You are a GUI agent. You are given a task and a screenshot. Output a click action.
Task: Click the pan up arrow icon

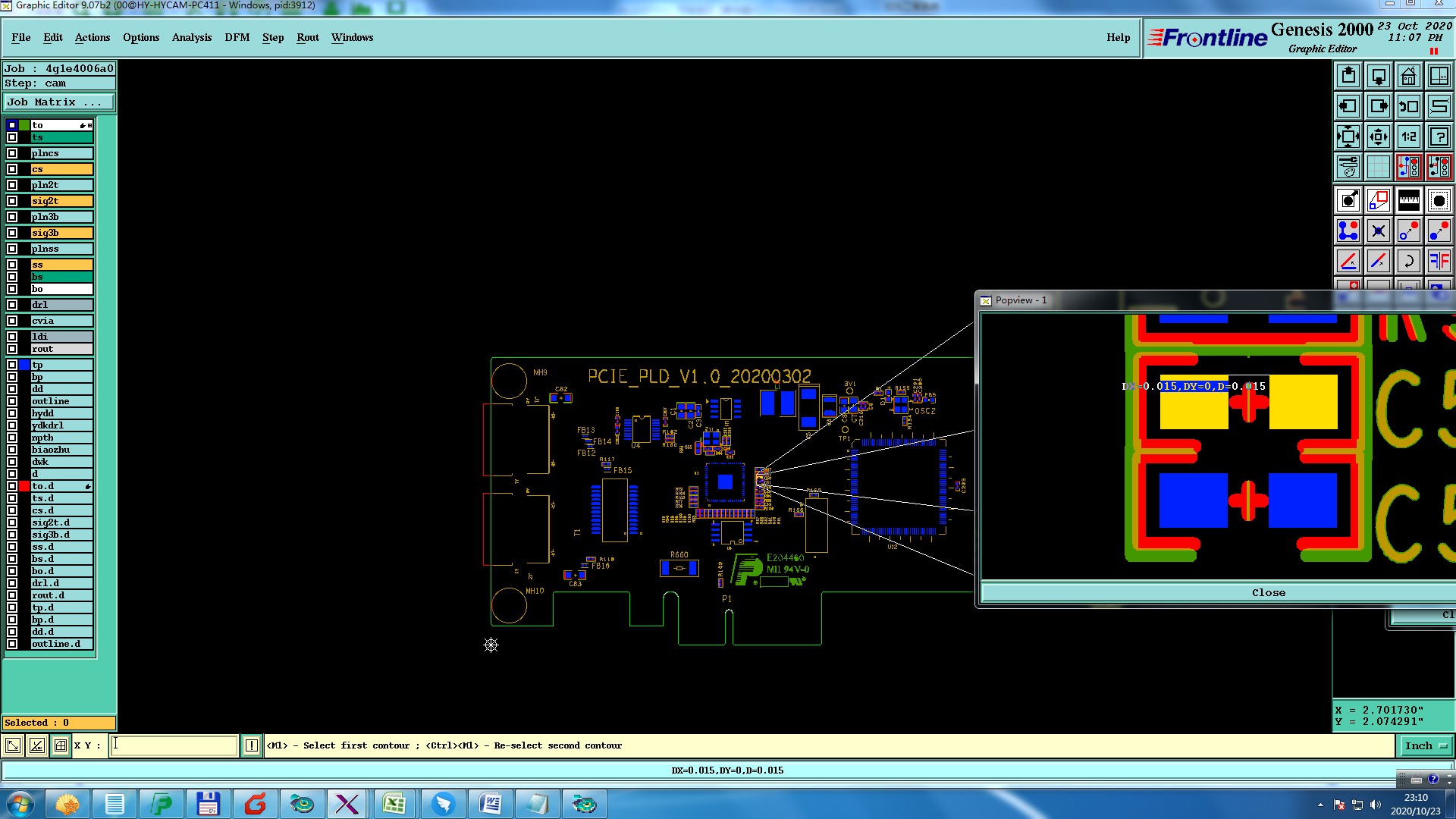tap(1348, 76)
